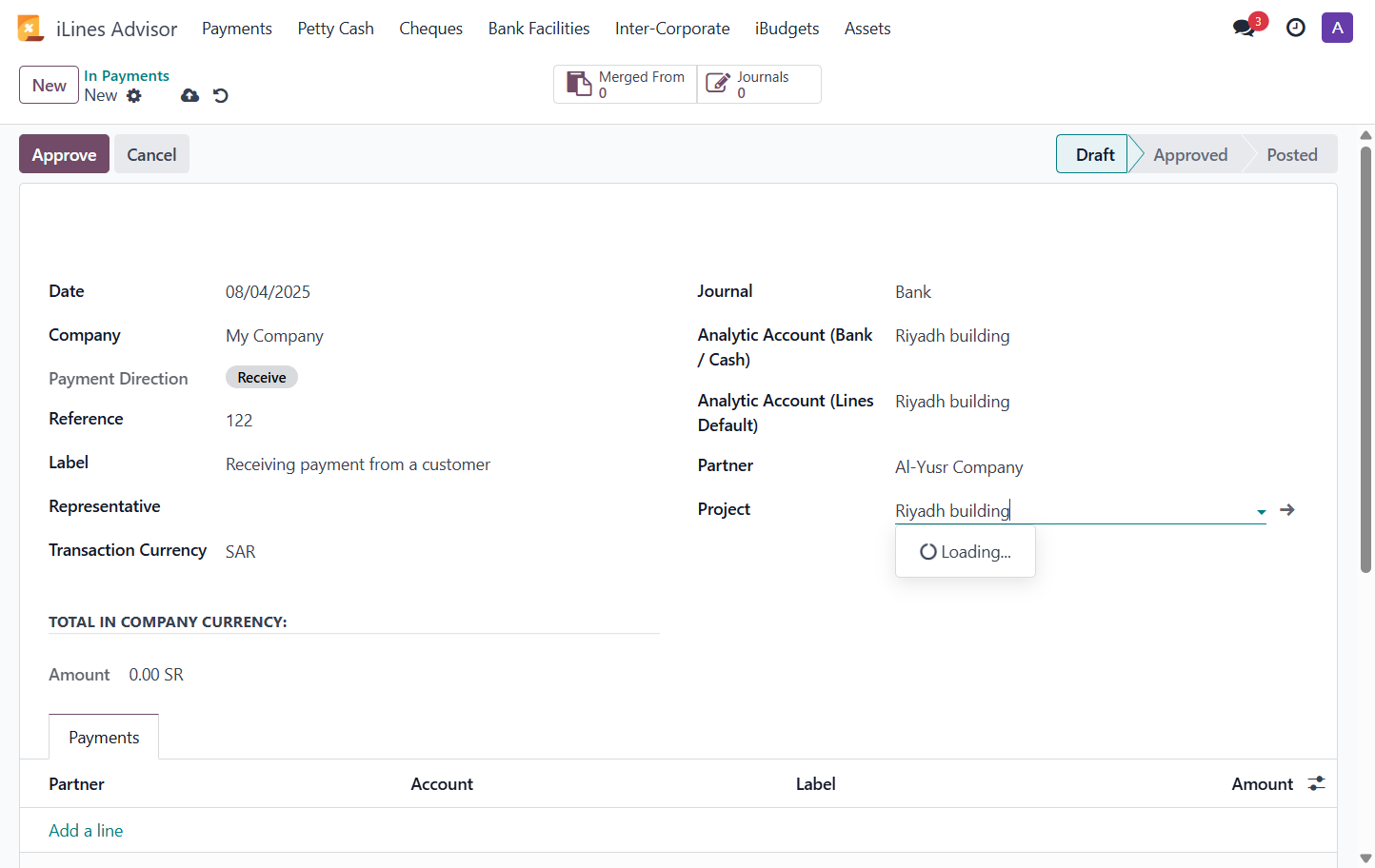Click the vertical scrollbar thumb
Image resolution: width=1375 pixels, height=868 pixels.
(x=1365, y=359)
